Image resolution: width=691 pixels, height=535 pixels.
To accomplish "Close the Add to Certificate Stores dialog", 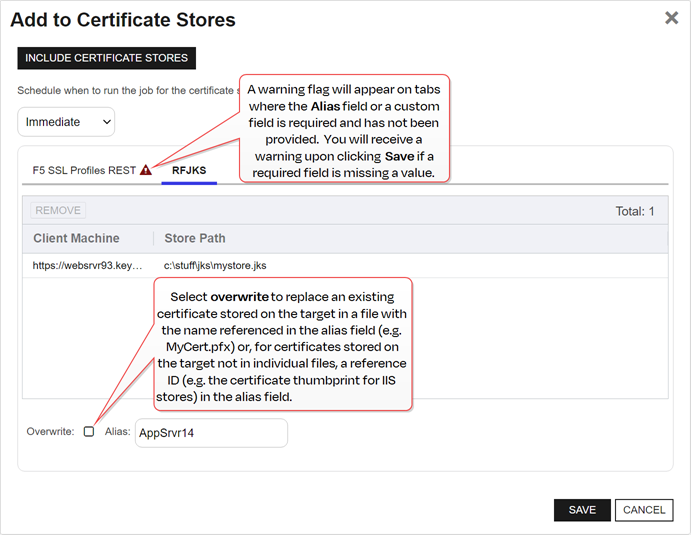I will point(671,18).
